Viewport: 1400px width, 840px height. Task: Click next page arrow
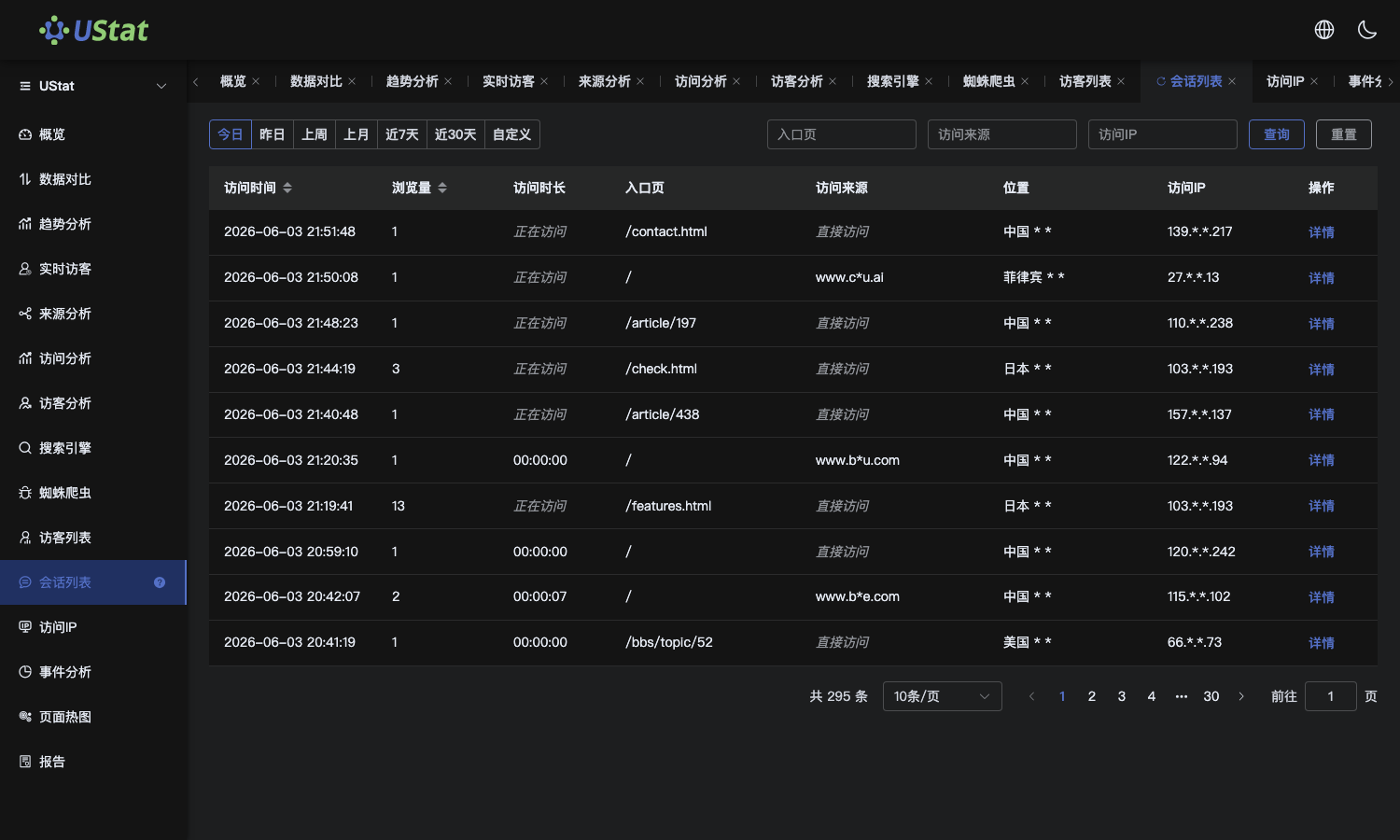tap(1241, 696)
